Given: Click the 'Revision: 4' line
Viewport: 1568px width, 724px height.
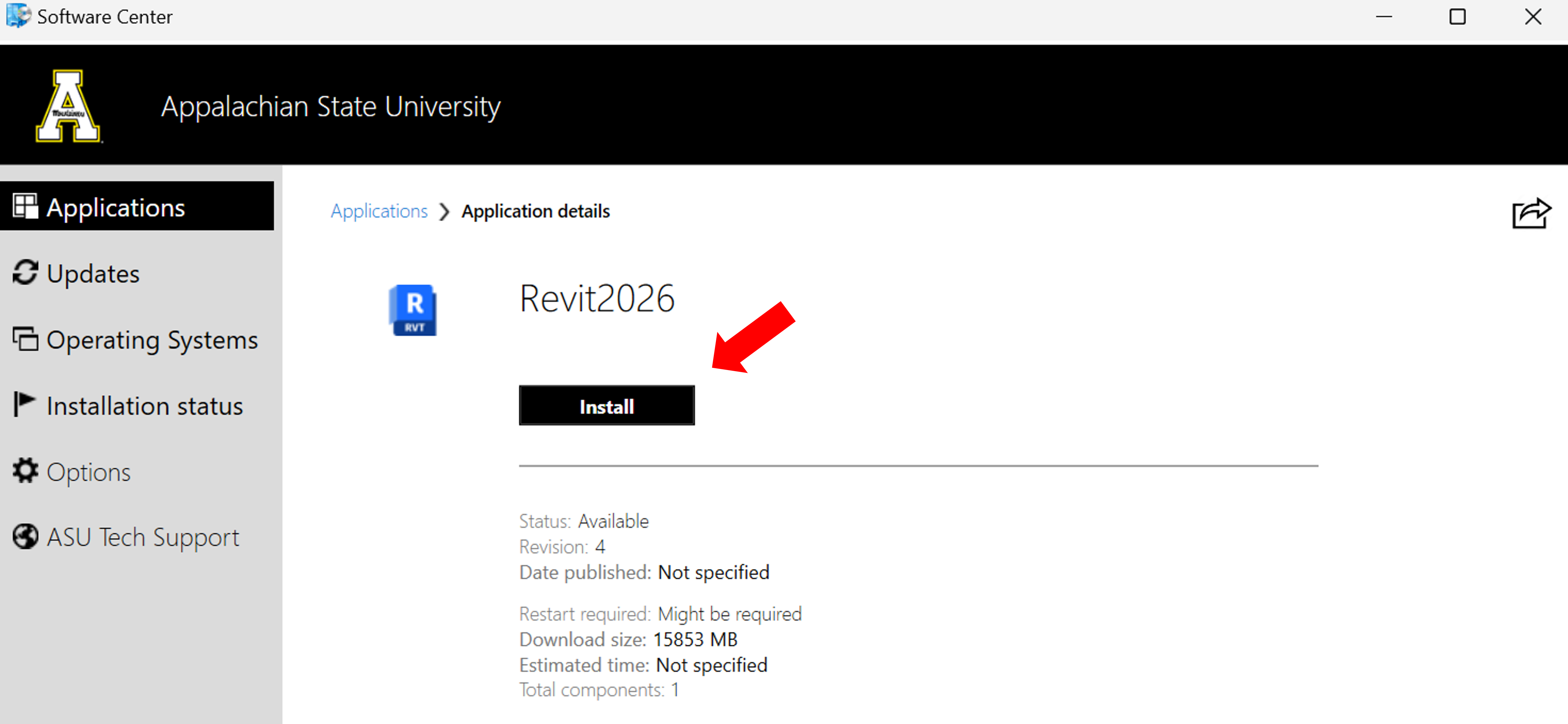Looking at the screenshot, I should click(x=562, y=547).
